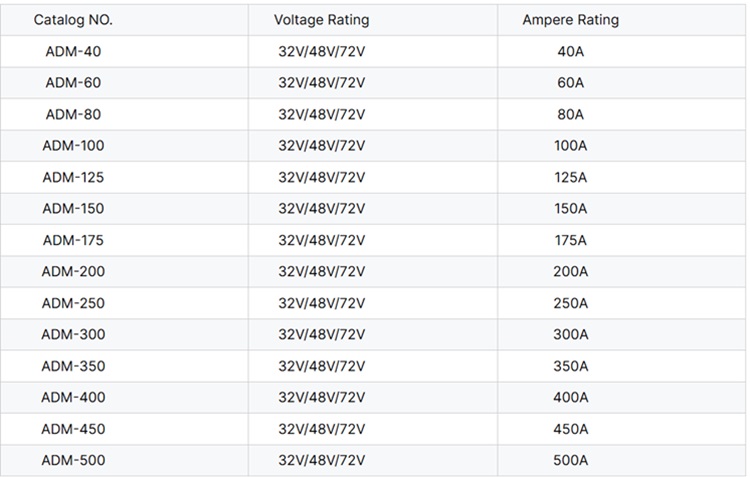The width and height of the screenshot is (750, 477).
Task: Select the ADM-200 catalog cell
Action: pos(73,272)
